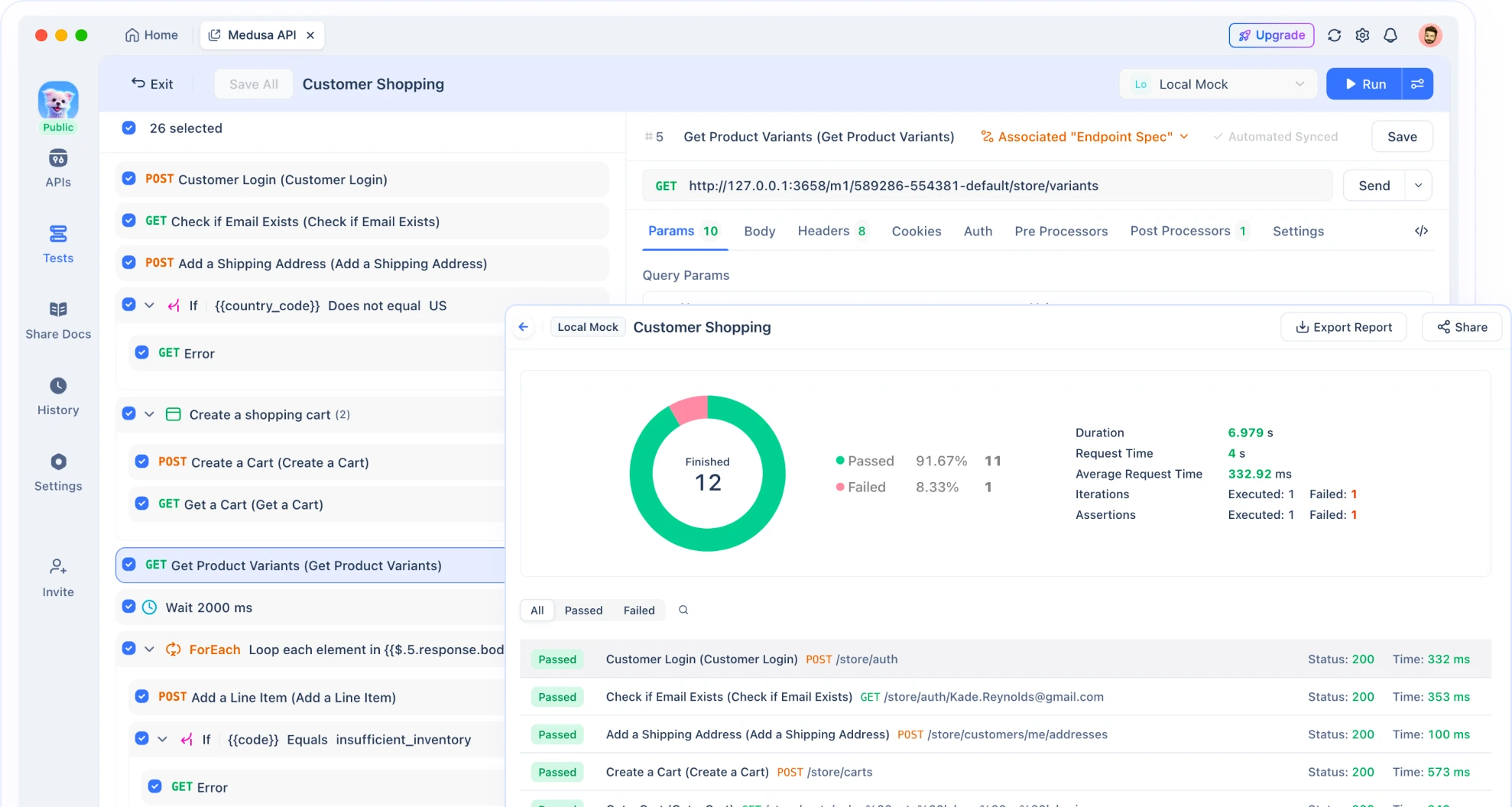Screen dimensions: 1512x807
Task: Show only Failed test results
Action: click(x=638, y=610)
